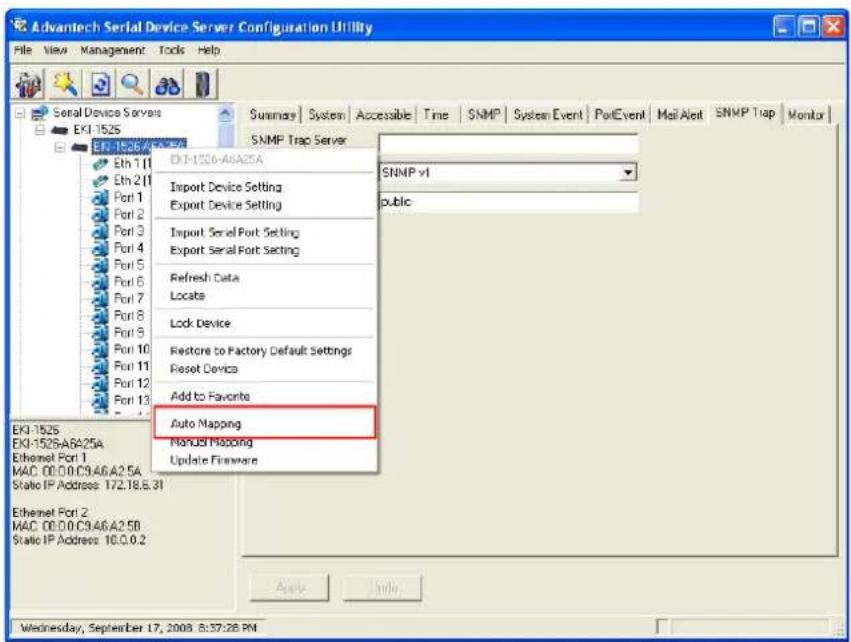Choose Auto Mapping from context menu
This screenshot has height=642, width=851.
(x=264, y=423)
